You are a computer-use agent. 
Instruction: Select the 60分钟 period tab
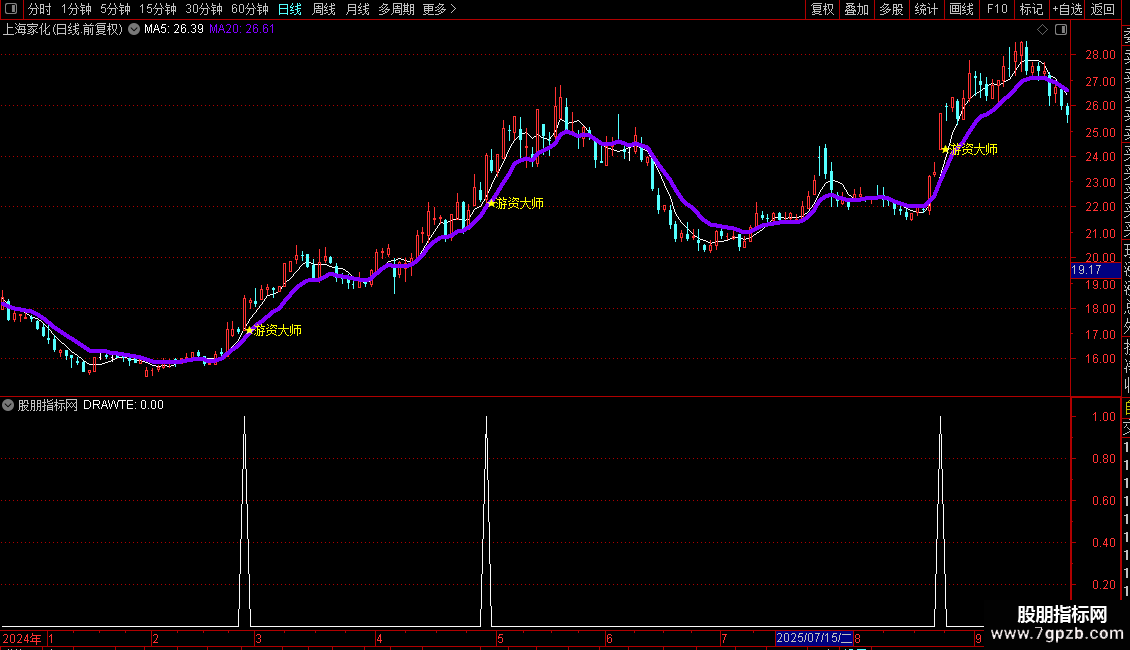(x=249, y=9)
